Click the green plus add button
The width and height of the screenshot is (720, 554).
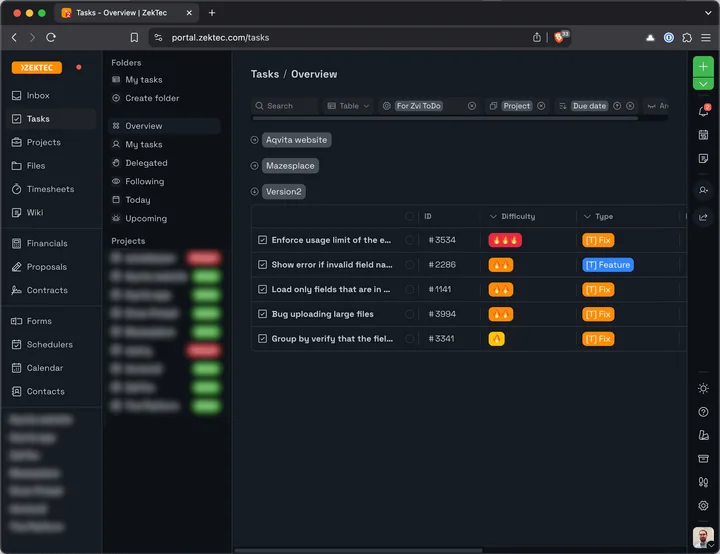coord(703,67)
